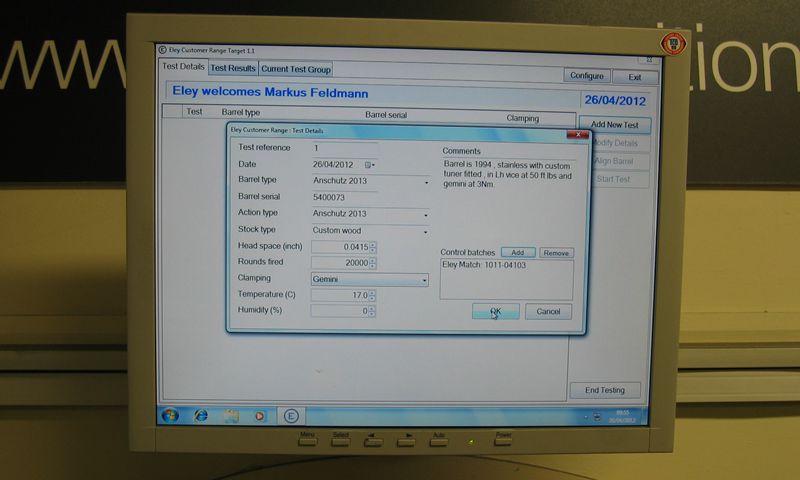Screen dimensions: 800x480
Task: Add a control batch
Action: point(518,252)
